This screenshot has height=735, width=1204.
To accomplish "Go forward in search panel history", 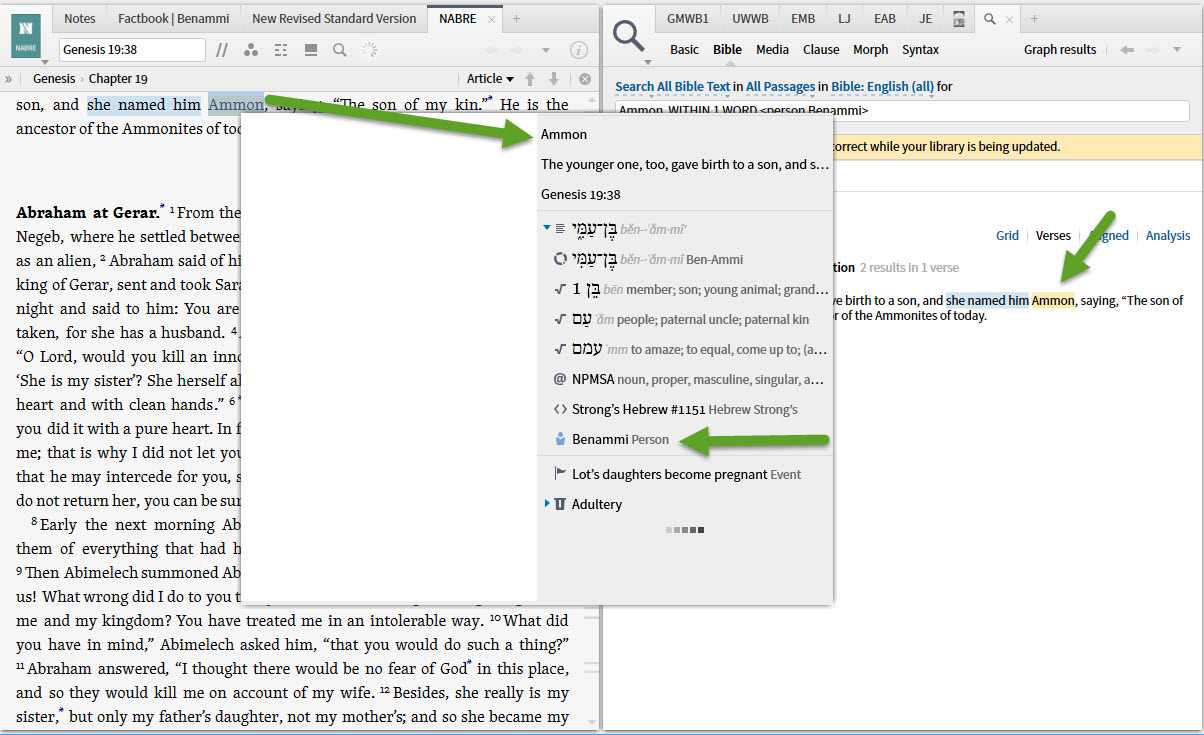I will [x=1155, y=50].
